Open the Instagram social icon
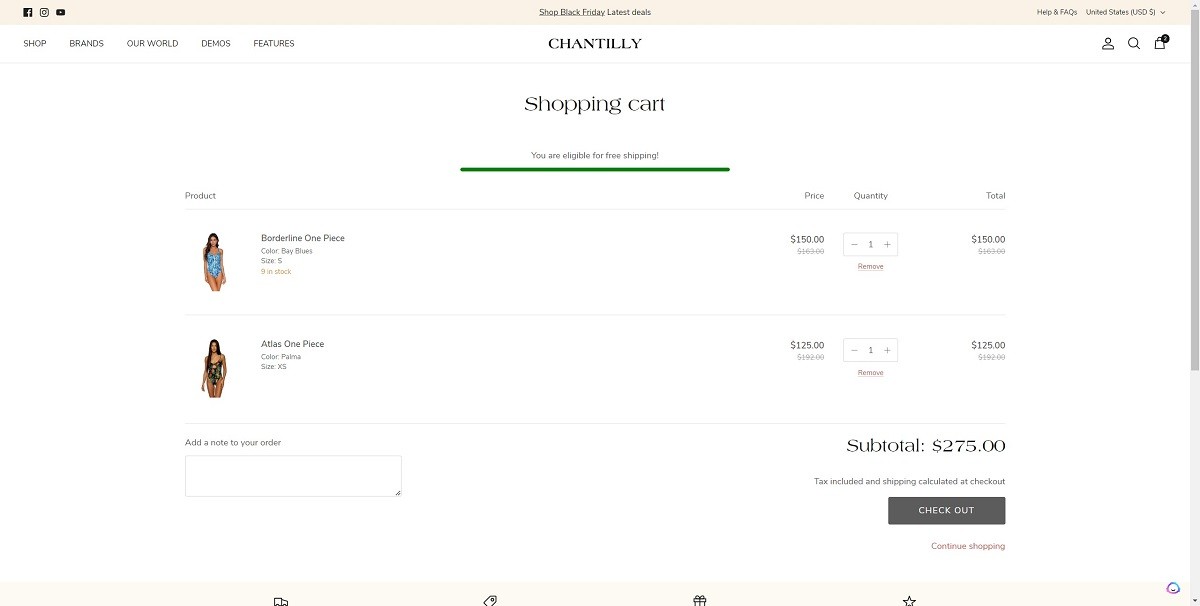 [x=44, y=12]
